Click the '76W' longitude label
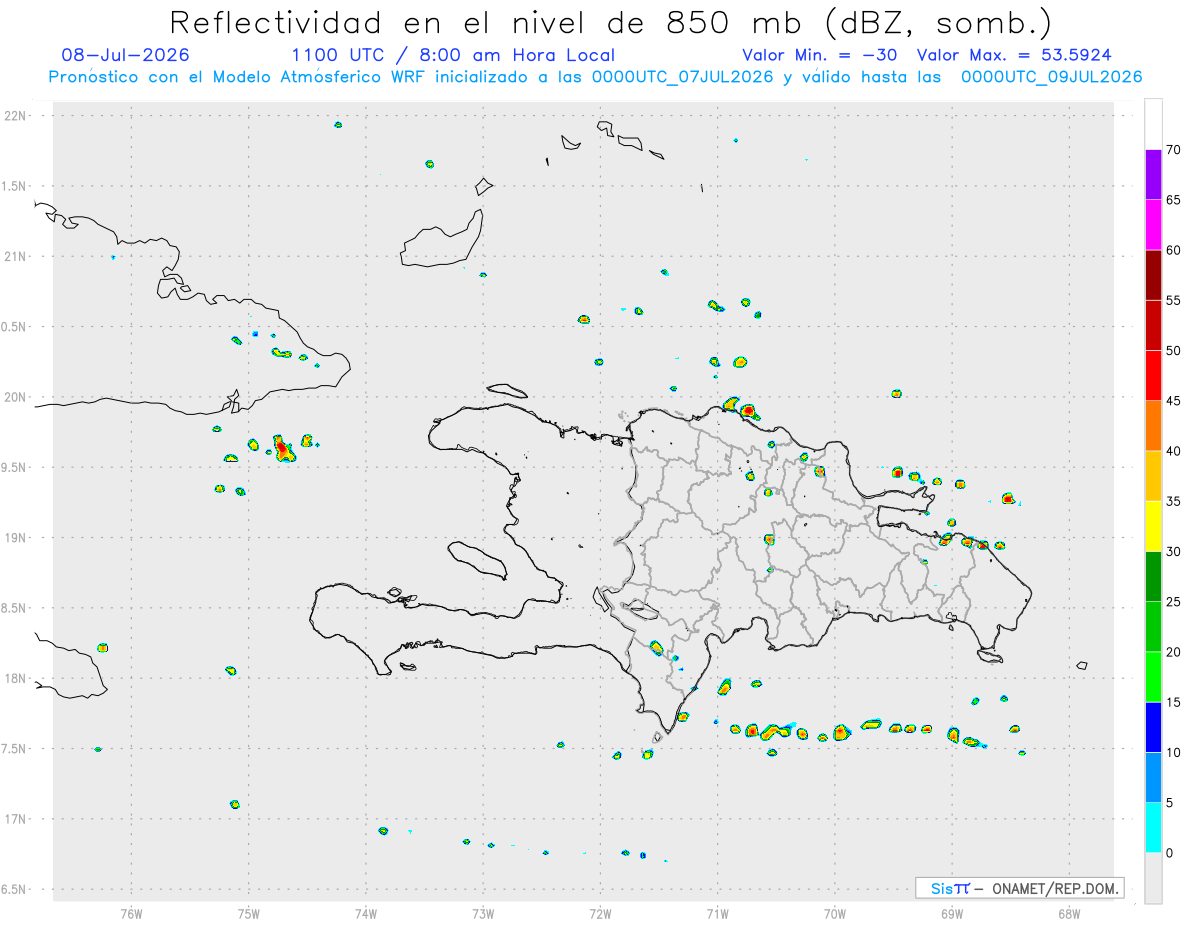The height and width of the screenshot is (927, 1200). 131,912
